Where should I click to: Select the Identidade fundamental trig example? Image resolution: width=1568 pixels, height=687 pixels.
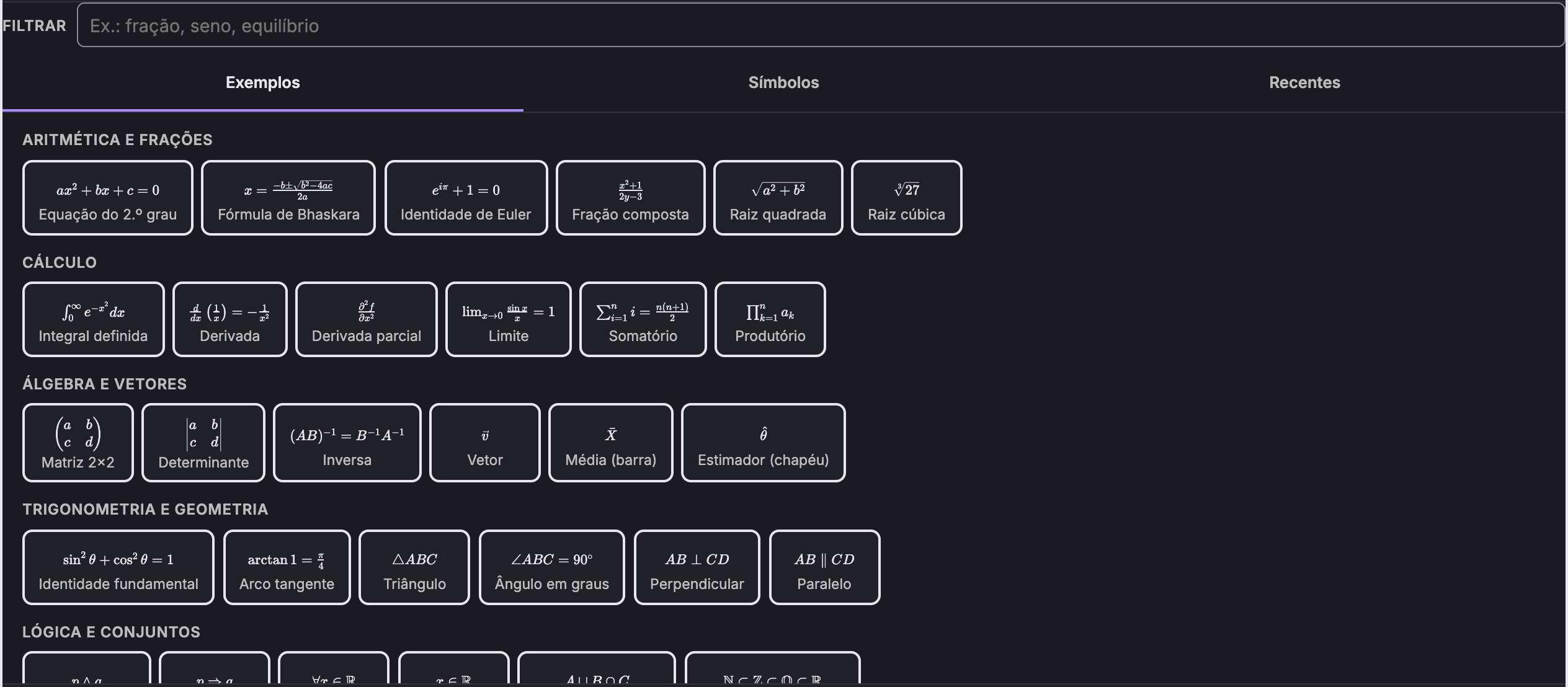tap(118, 567)
